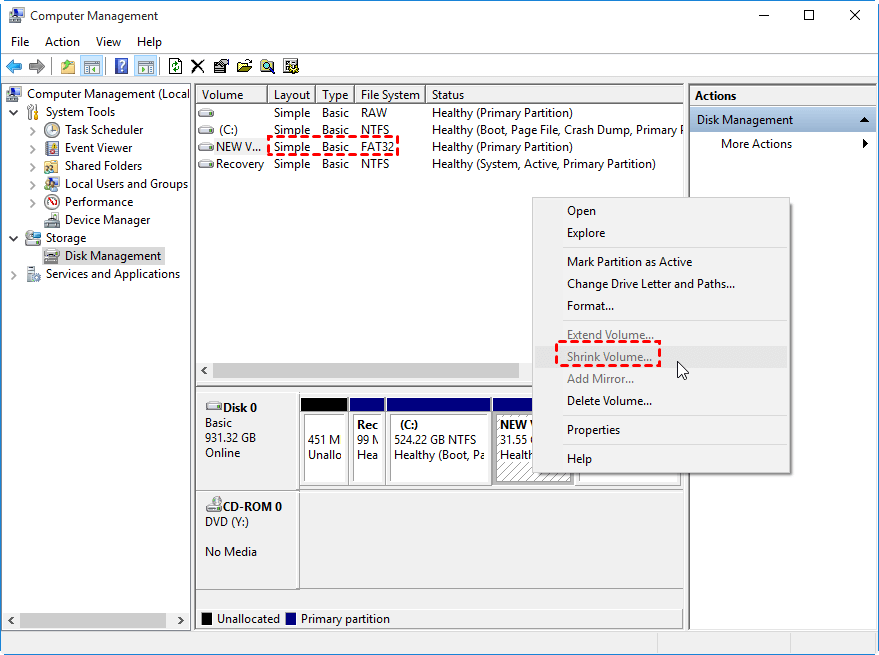Collapse the Storage tree node

coord(13,238)
